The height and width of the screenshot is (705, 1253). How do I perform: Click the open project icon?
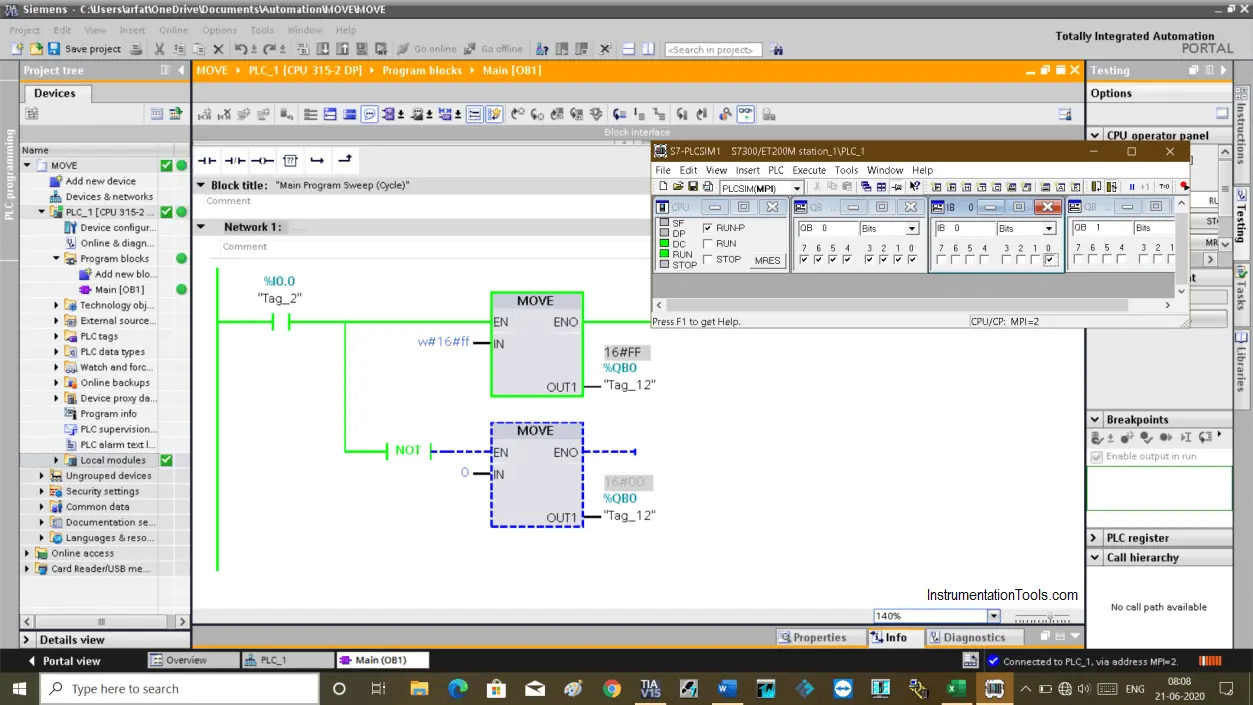[x=36, y=49]
